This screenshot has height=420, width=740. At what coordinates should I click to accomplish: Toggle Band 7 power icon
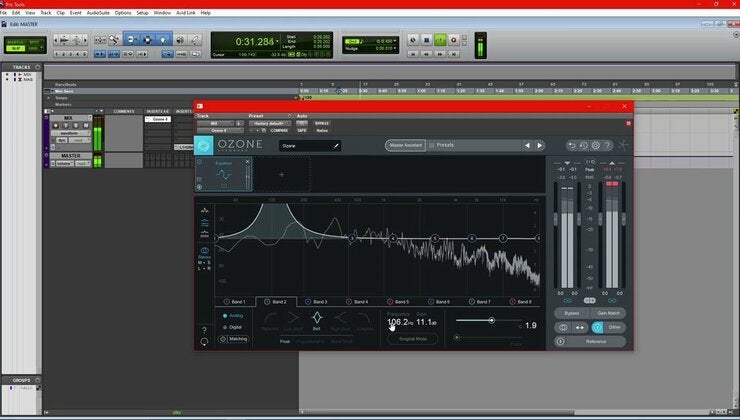coord(471,302)
